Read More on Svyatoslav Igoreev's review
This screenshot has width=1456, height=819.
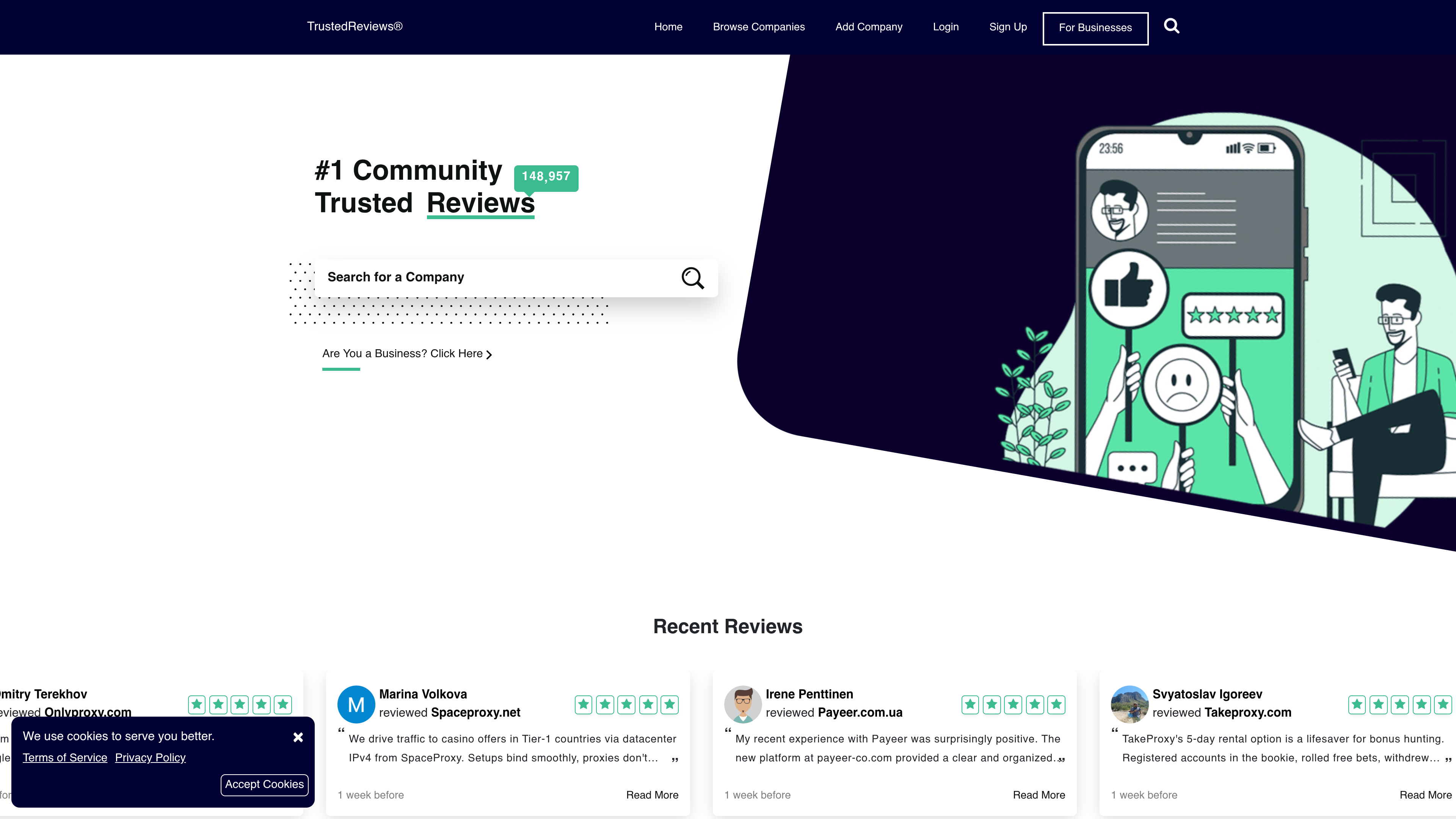point(1426,795)
